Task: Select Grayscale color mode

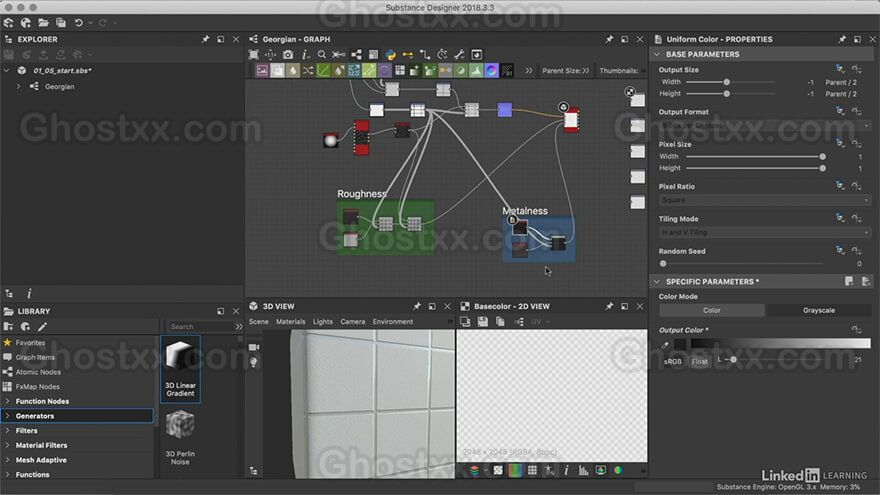Action: tap(819, 310)
